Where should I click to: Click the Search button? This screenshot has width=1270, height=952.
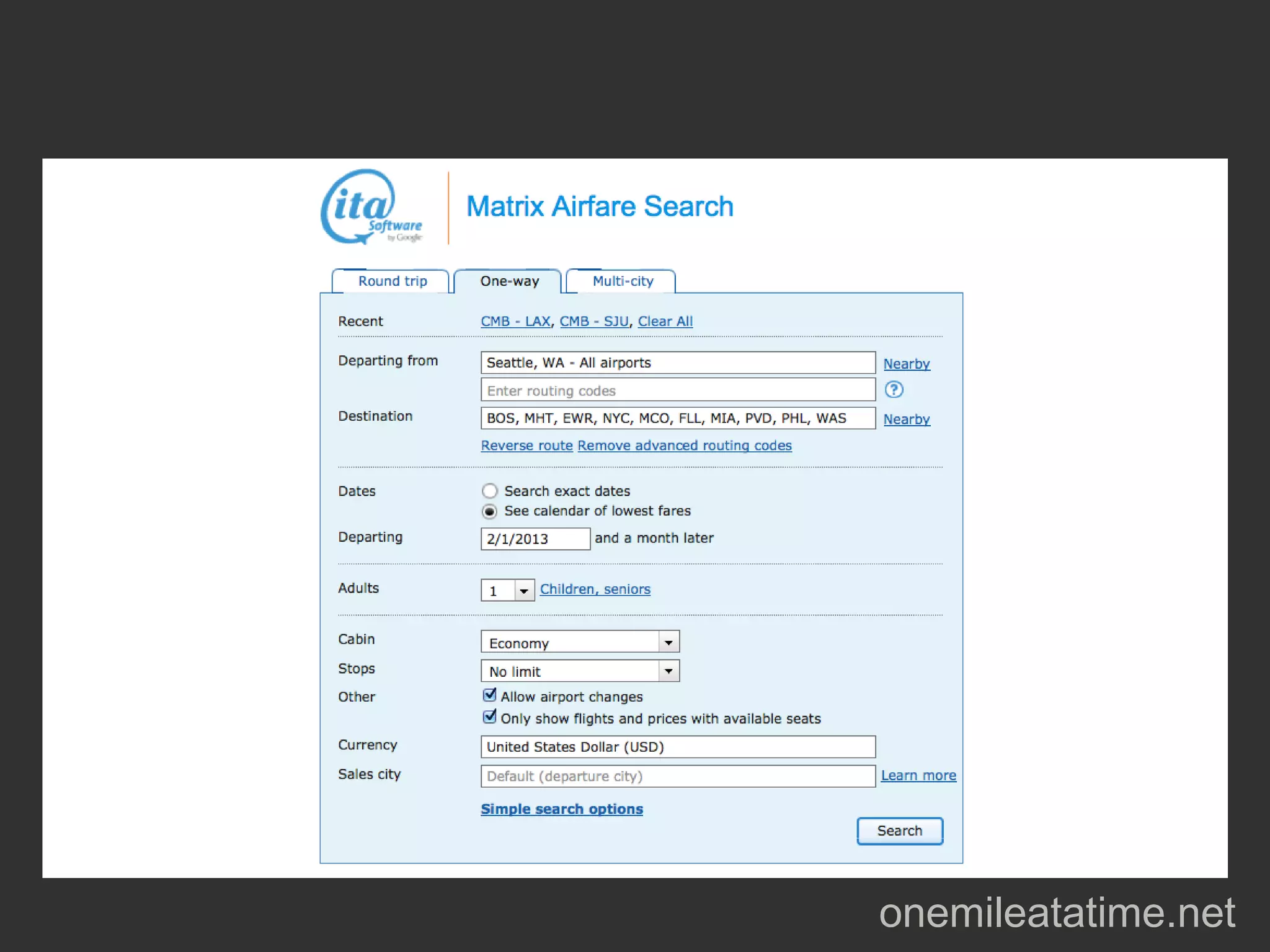[900, 831]
